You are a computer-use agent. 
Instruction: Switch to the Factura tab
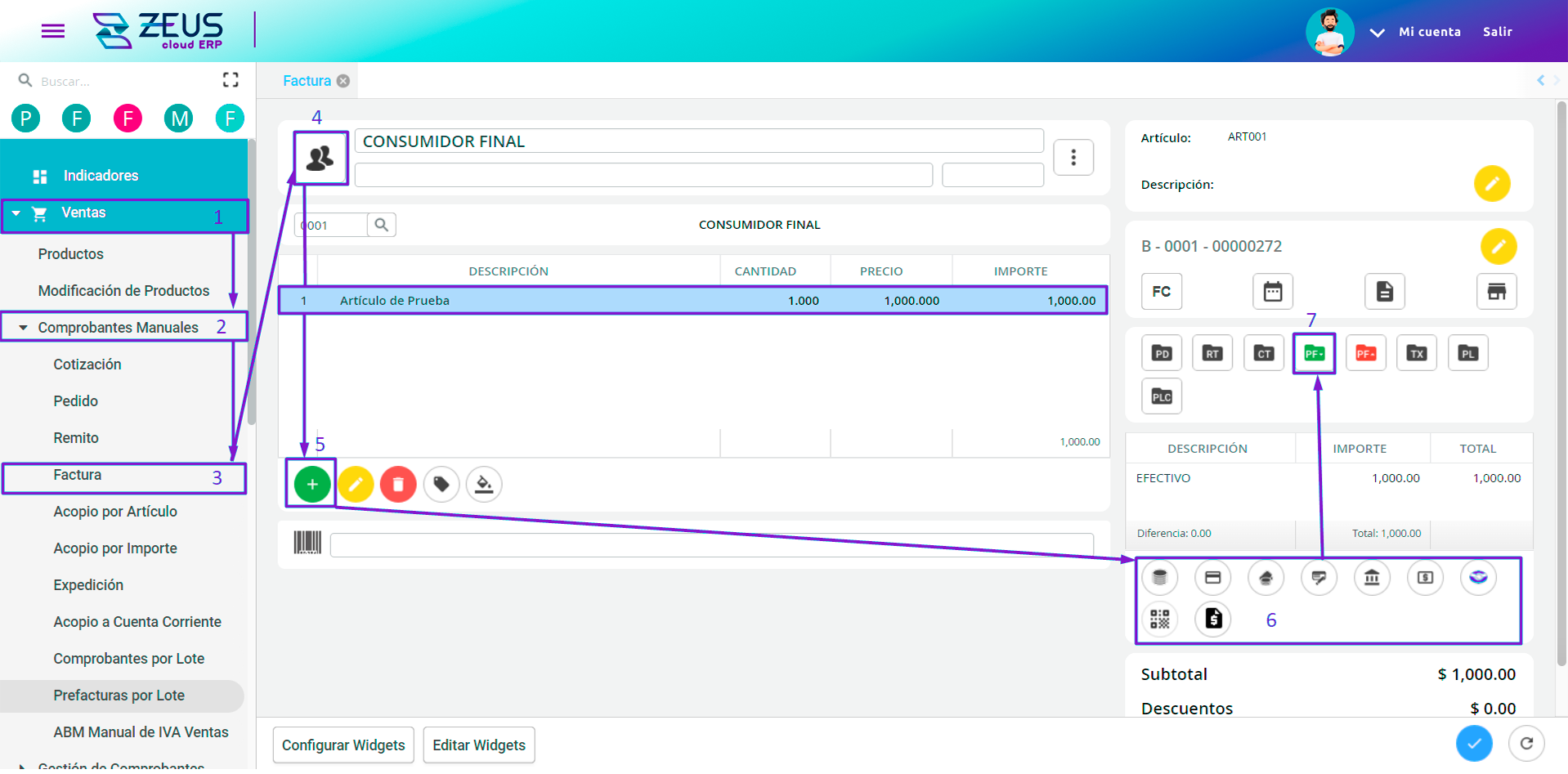point(308,80)
